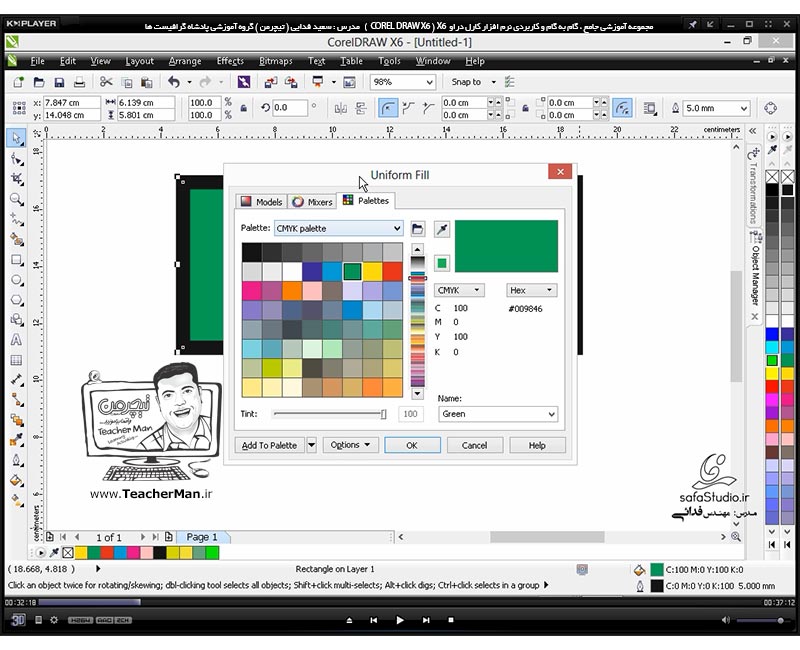Viewport: 800px width, 650px height.
Task: Open the CMYK color model dropdown
Action: click(x=459, y=290)
